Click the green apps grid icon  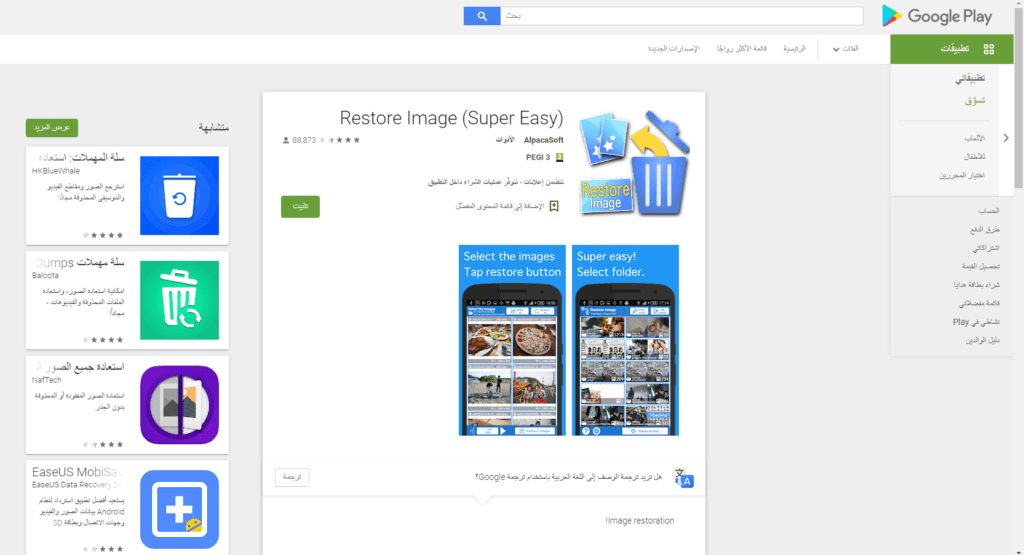988,49
